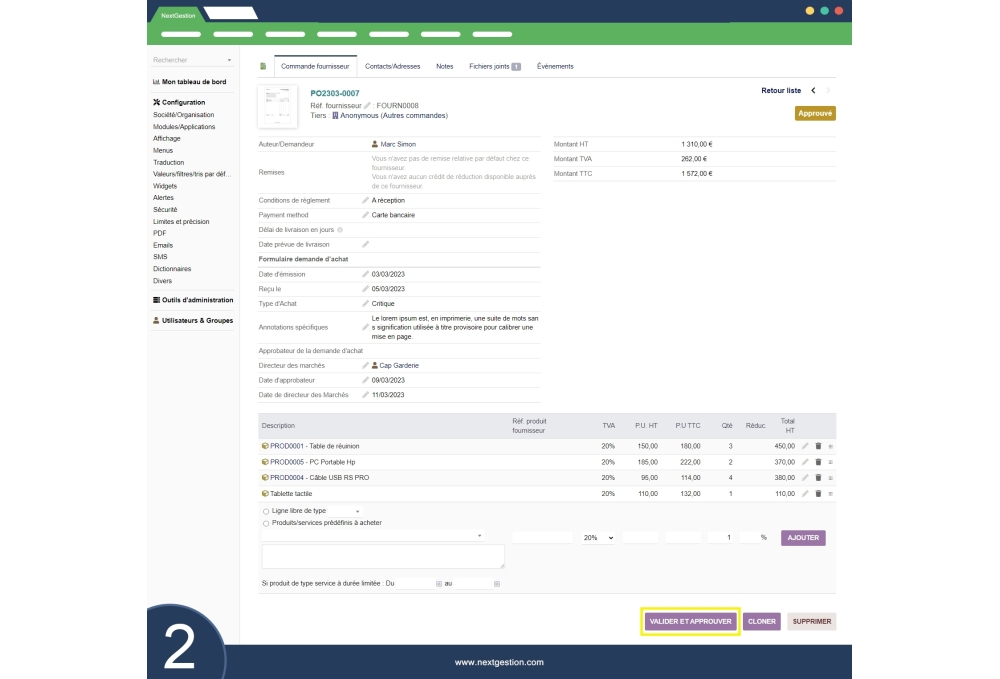Select the 'Ligne libre de type' radio button

(263, 510)
